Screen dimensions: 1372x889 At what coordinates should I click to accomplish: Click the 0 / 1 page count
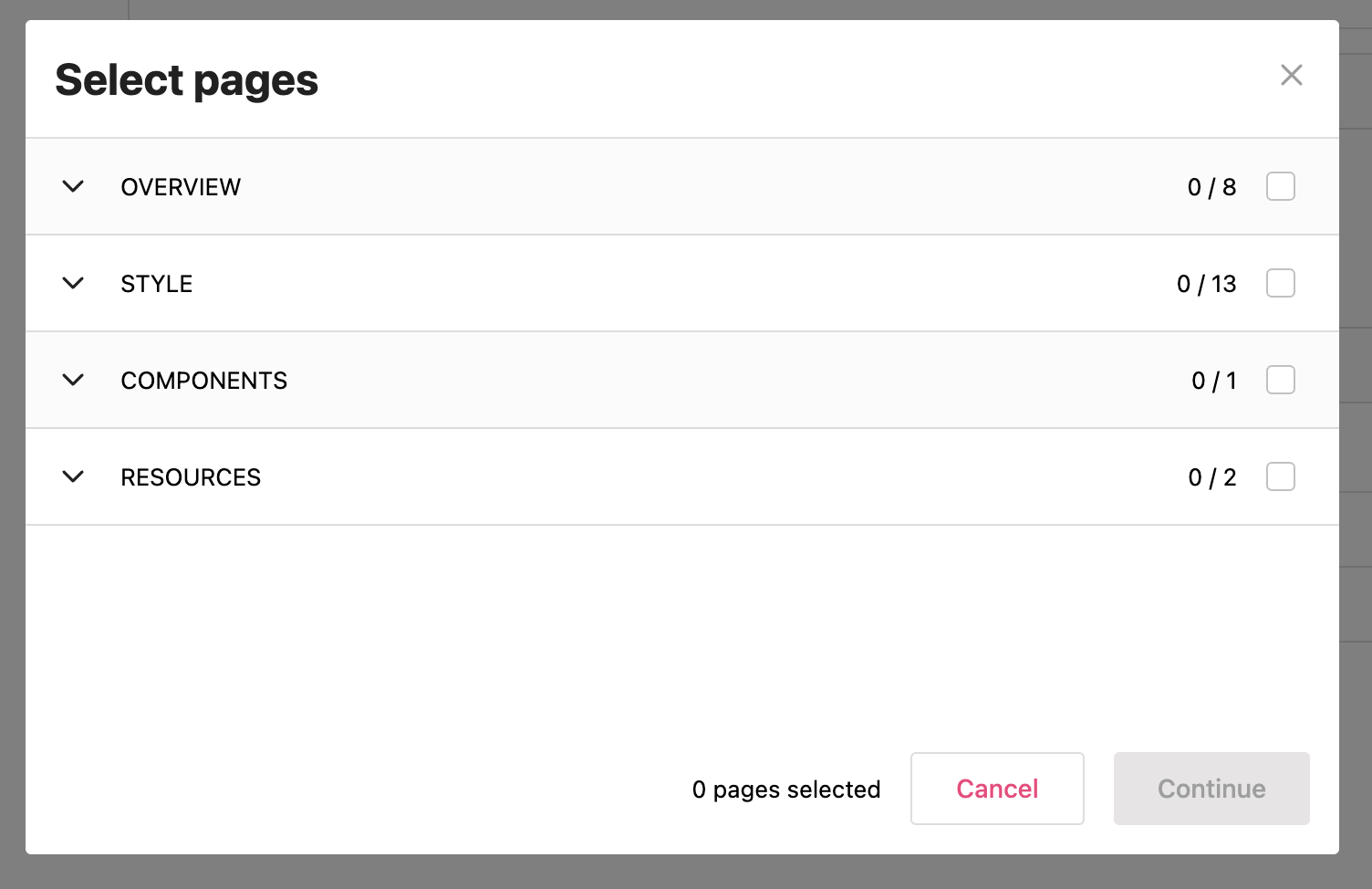coord(1214,381)
